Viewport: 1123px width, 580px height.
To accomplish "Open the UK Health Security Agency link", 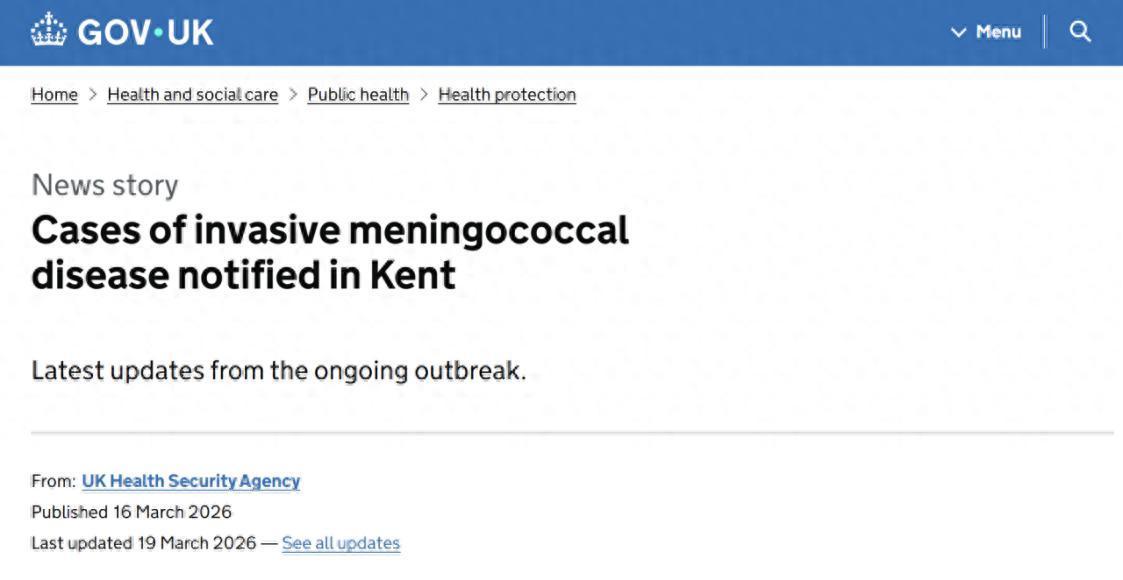I will pyautogui.click(x=191, y=481).
